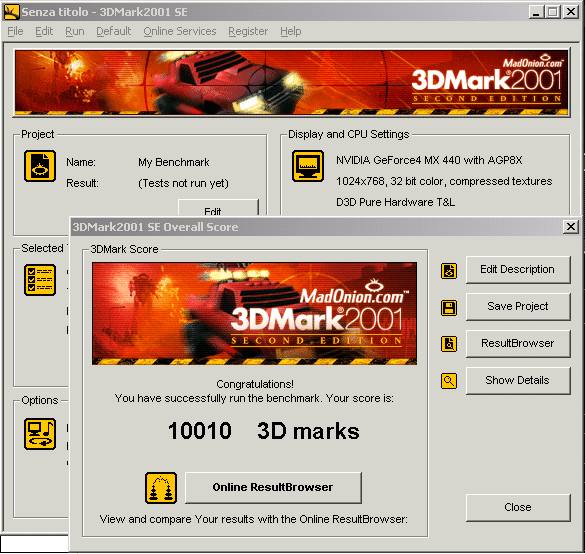The height and width of the screenshot is (554, 585).
Task: Click 'View and compare Your results' text
Action: 254,519
